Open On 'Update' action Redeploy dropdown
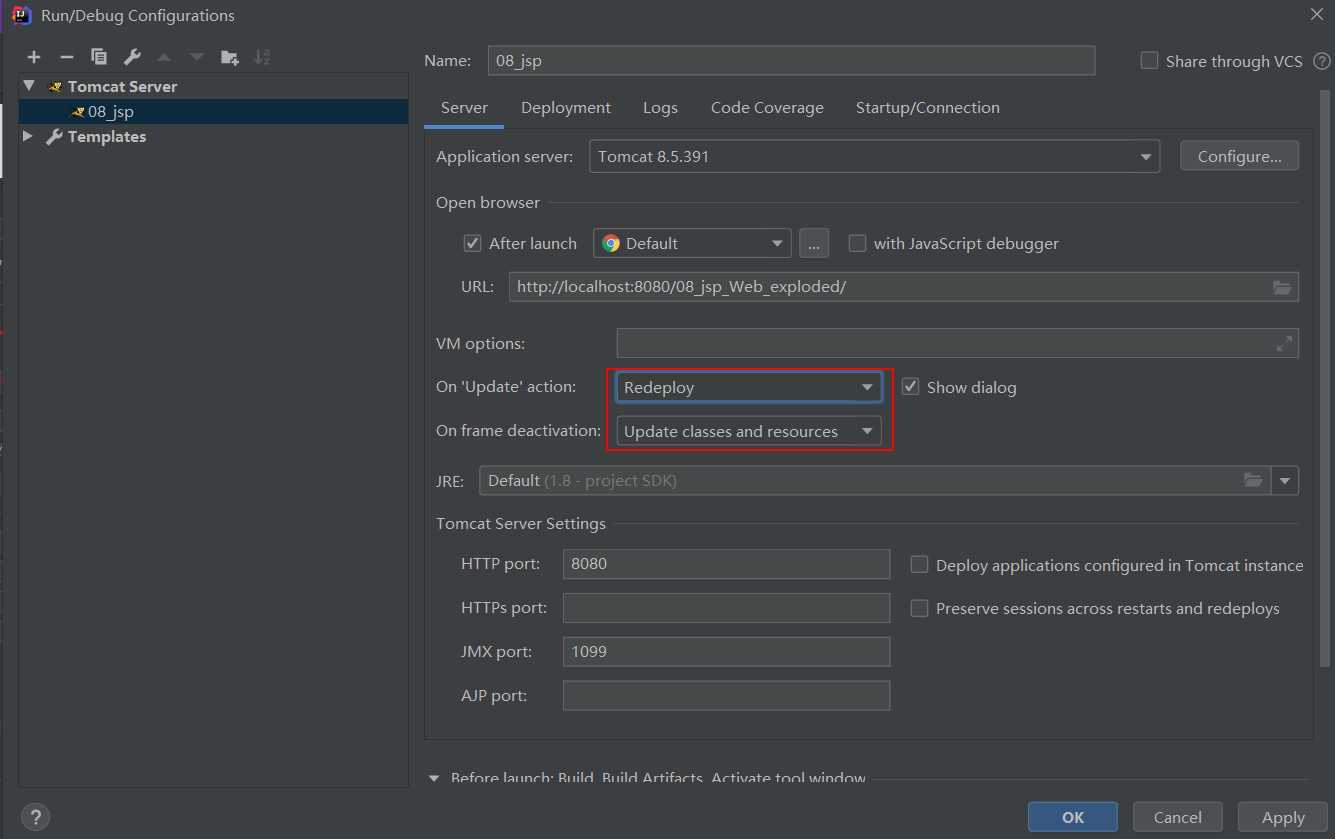Screen dimensions: 1335x839 click(x=748, y=387)
